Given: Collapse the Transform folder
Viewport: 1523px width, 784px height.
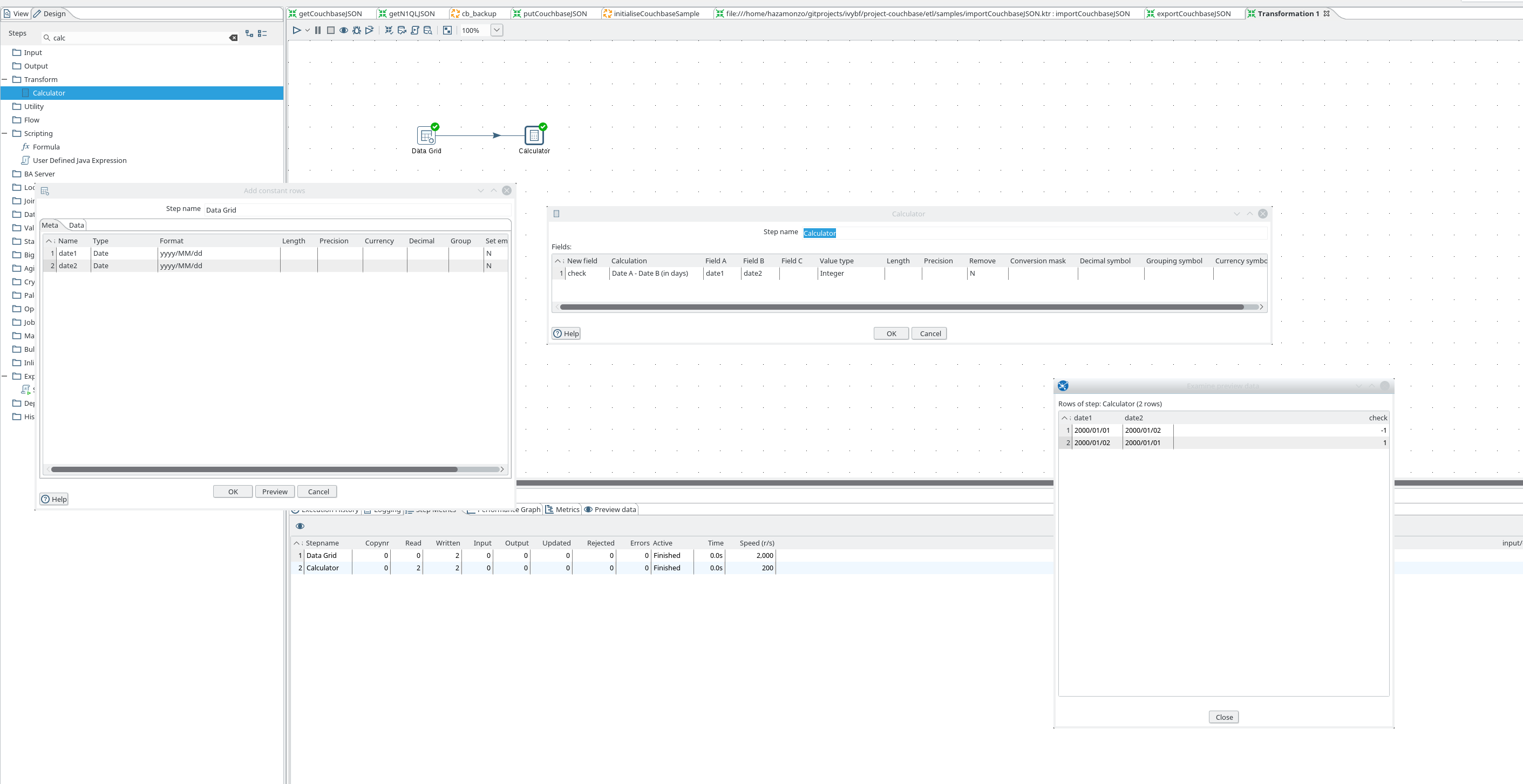Looking at the screenshot, I should pos(5,80).
